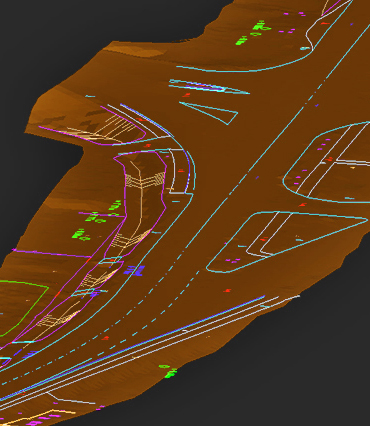Select the red marker between the two right-side islands
This screenshot has width=370, height=426.
click(x=303, y=204)
